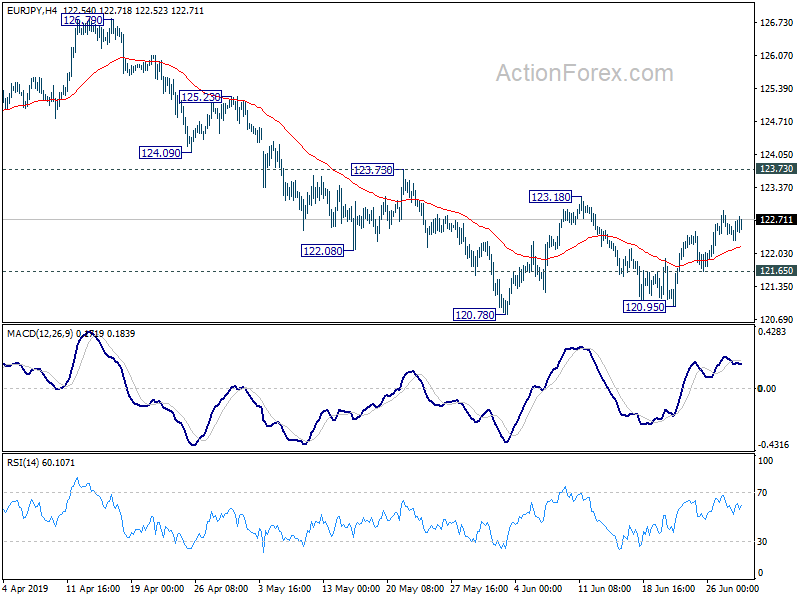This screenshot has width=800, height=600.
Task: Select the 121.650 level tag on axis
Action: coord(776,270)
